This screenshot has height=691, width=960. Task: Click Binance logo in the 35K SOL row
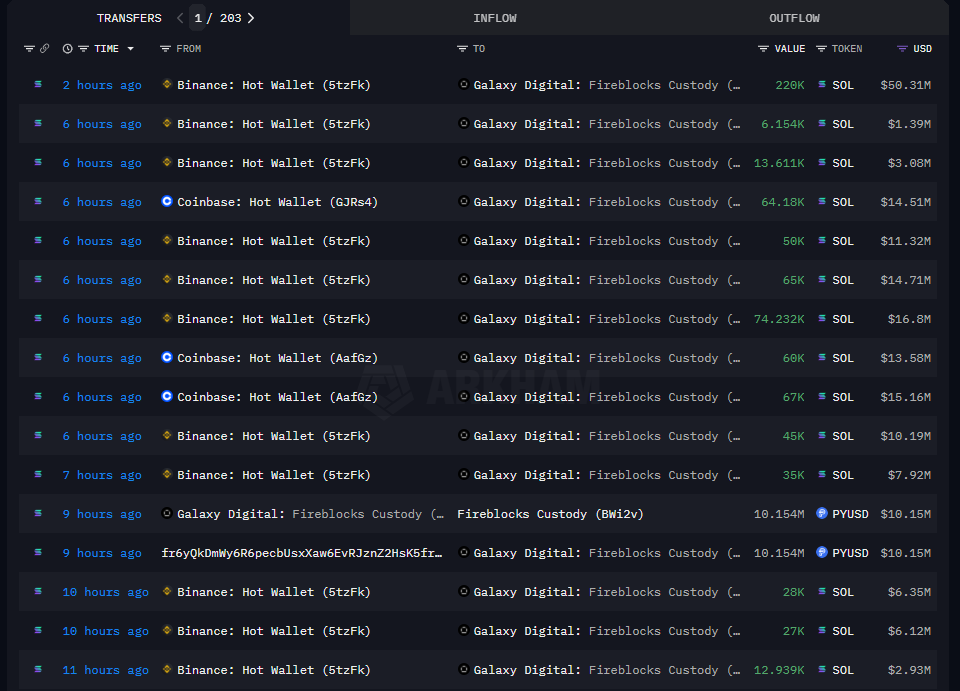167,474
